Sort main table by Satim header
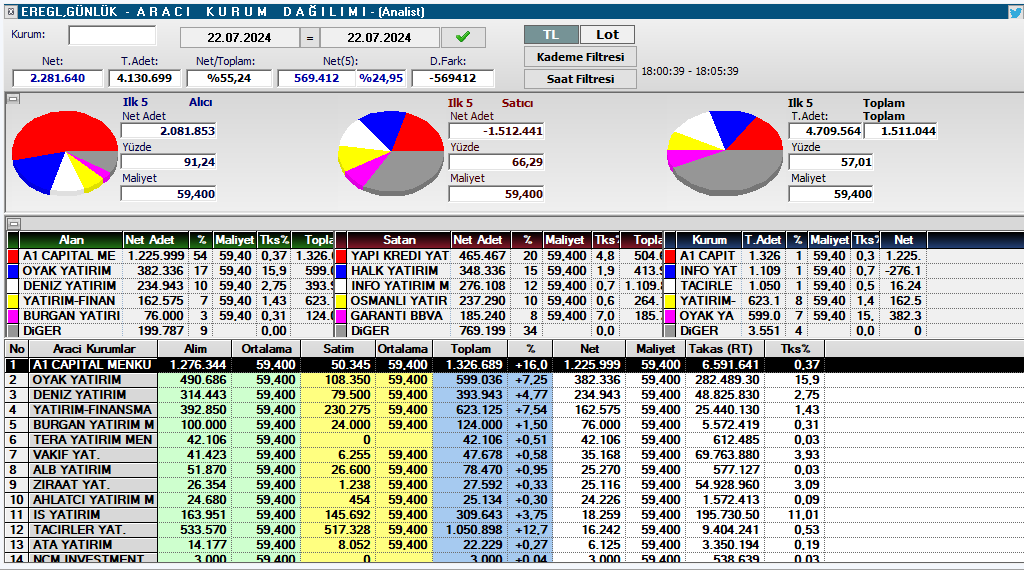Image resolution: width=1024 pixels, height=570 pixels. [338, 349]
